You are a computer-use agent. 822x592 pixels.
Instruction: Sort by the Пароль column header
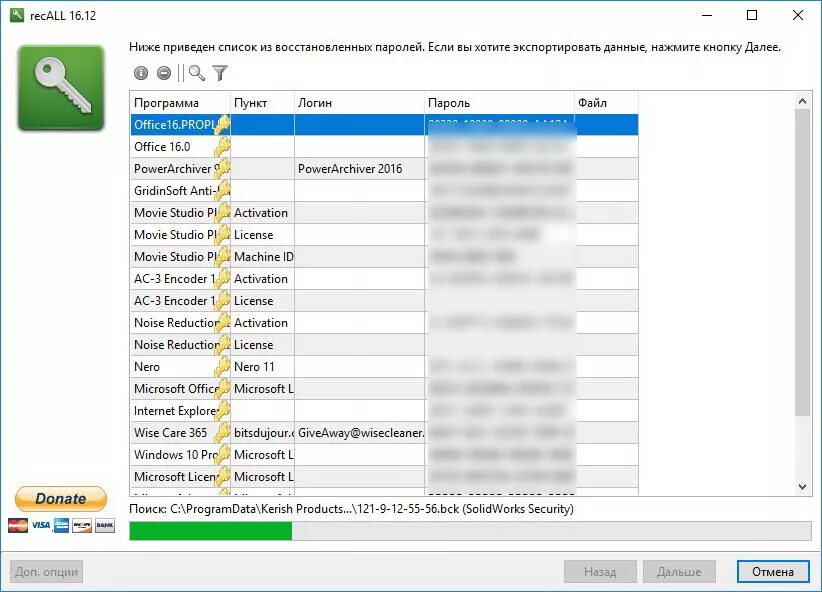point(500,103)
